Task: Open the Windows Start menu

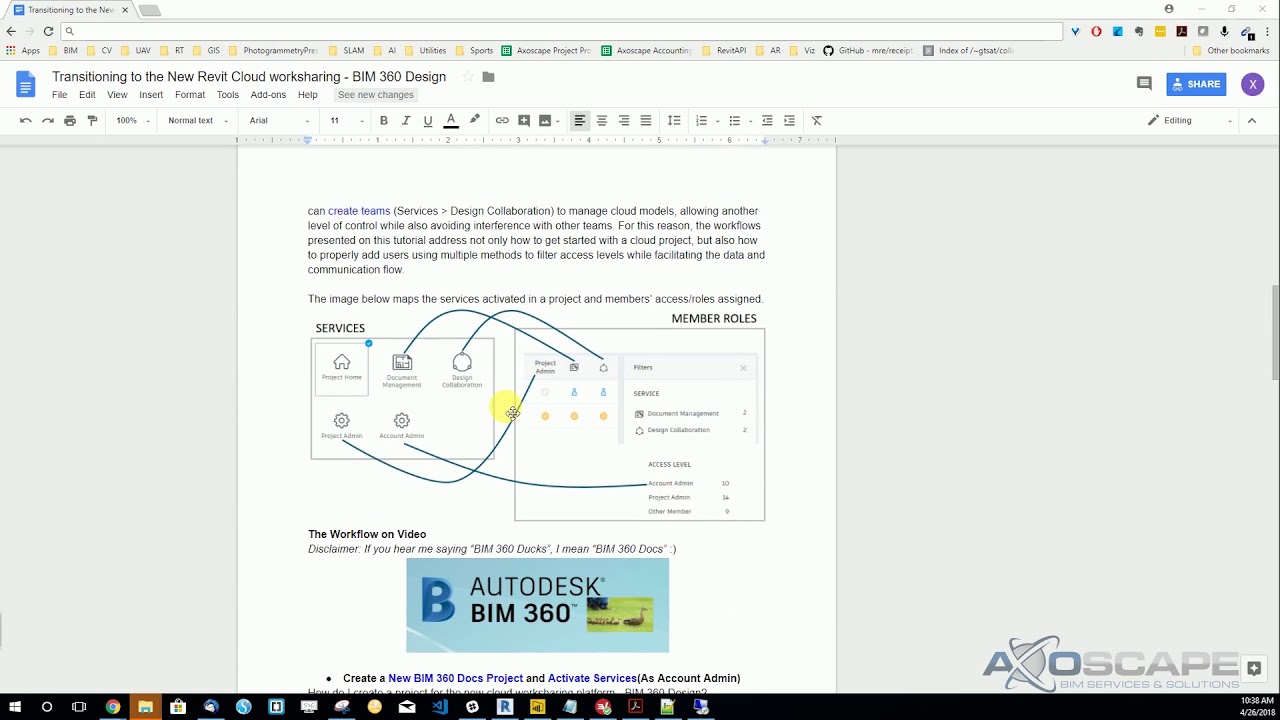Action: coord(15,707)
